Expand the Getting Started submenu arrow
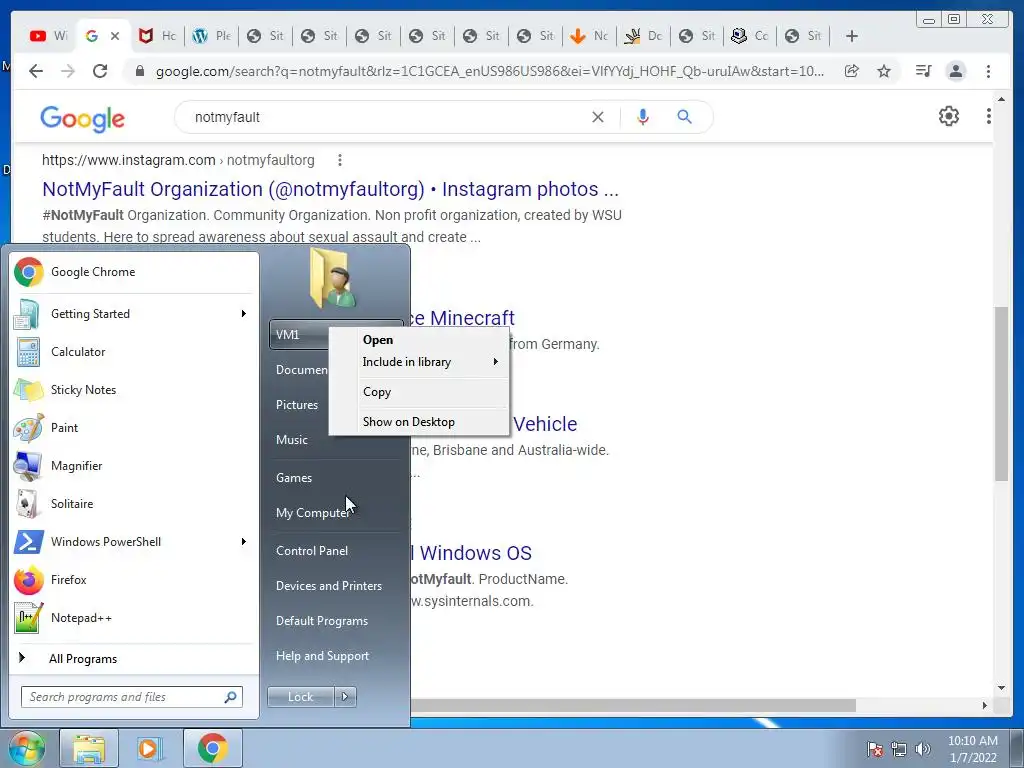This screenshot has height=768, width=1024. 244,314
